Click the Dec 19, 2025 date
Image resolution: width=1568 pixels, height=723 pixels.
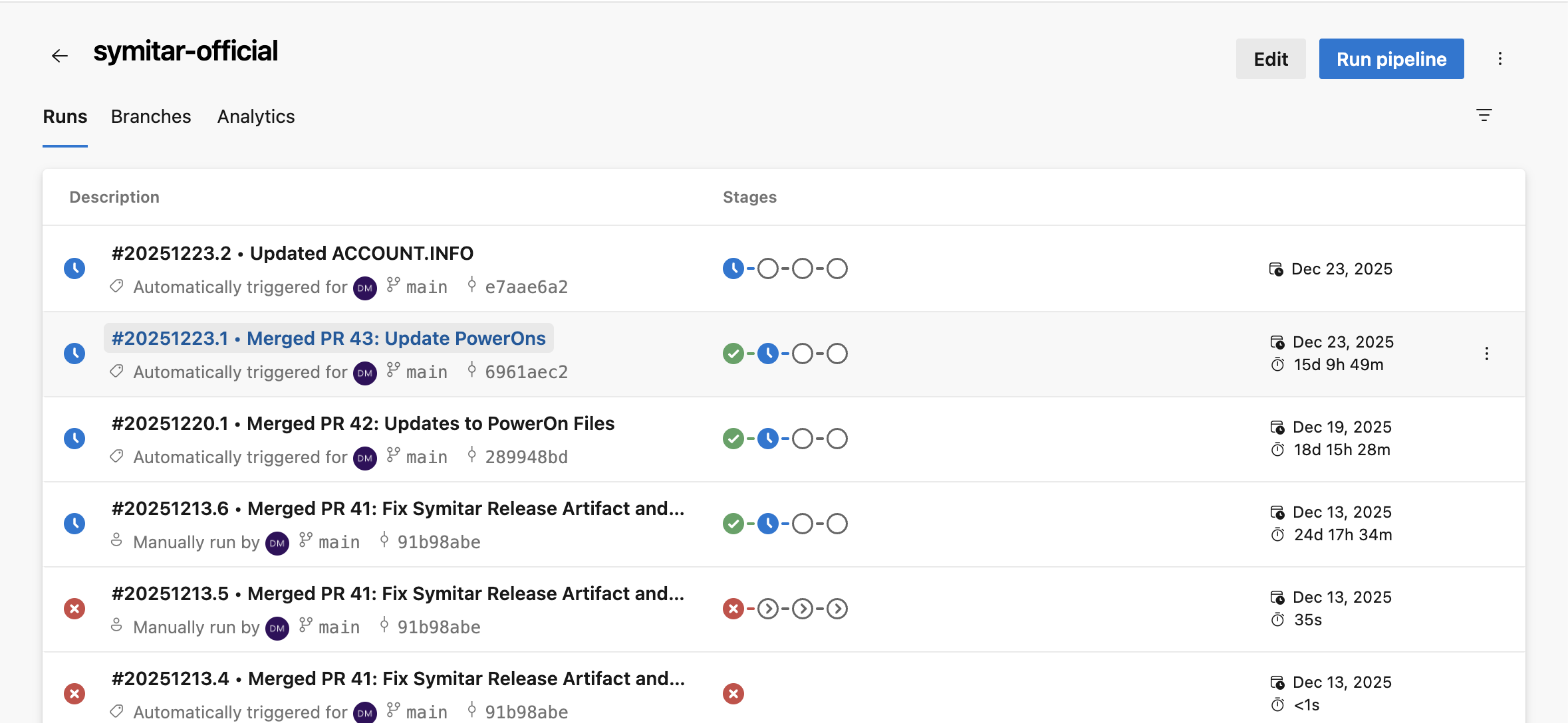point(1342,427)
